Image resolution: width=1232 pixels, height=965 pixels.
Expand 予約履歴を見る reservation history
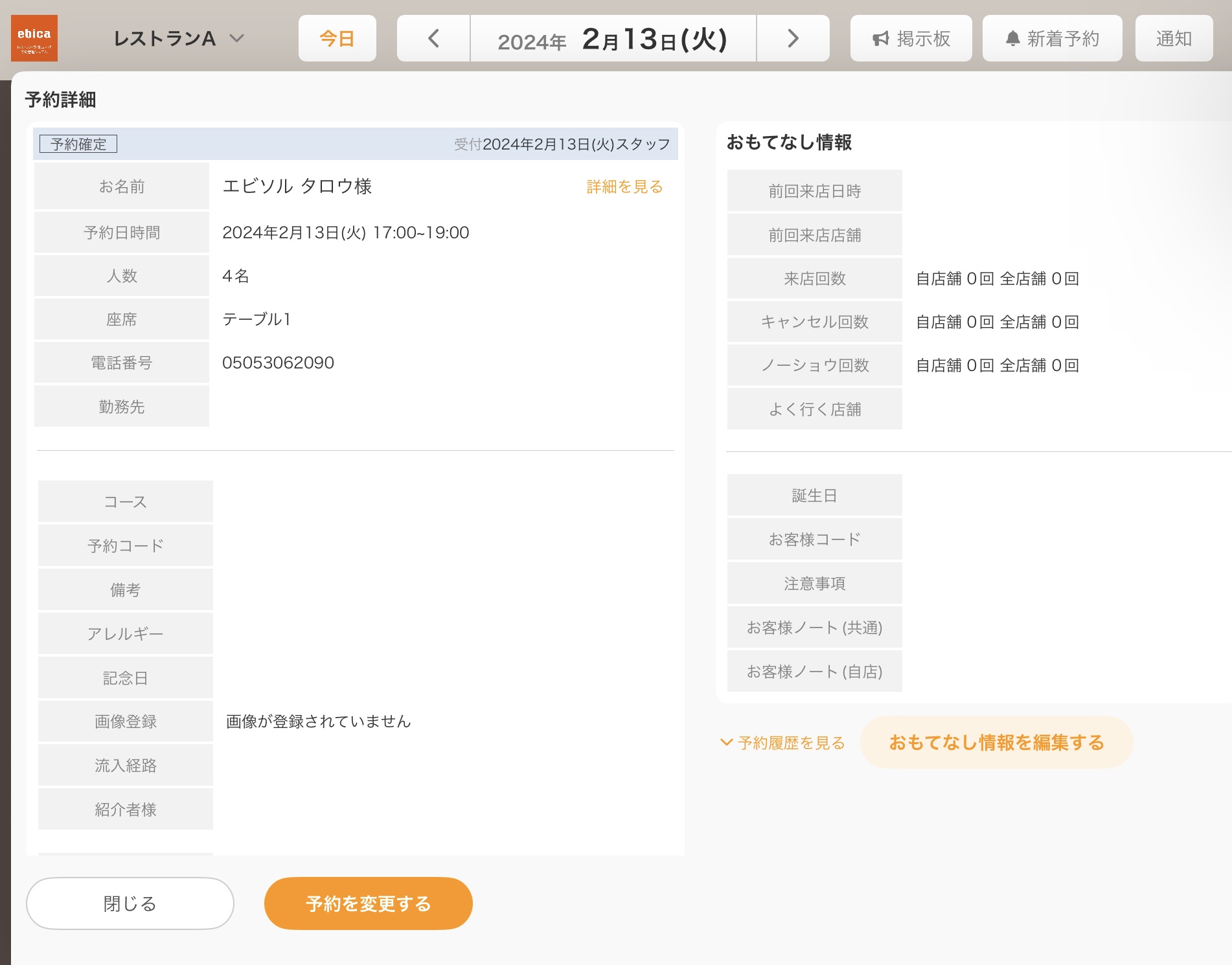pos(783,742)
